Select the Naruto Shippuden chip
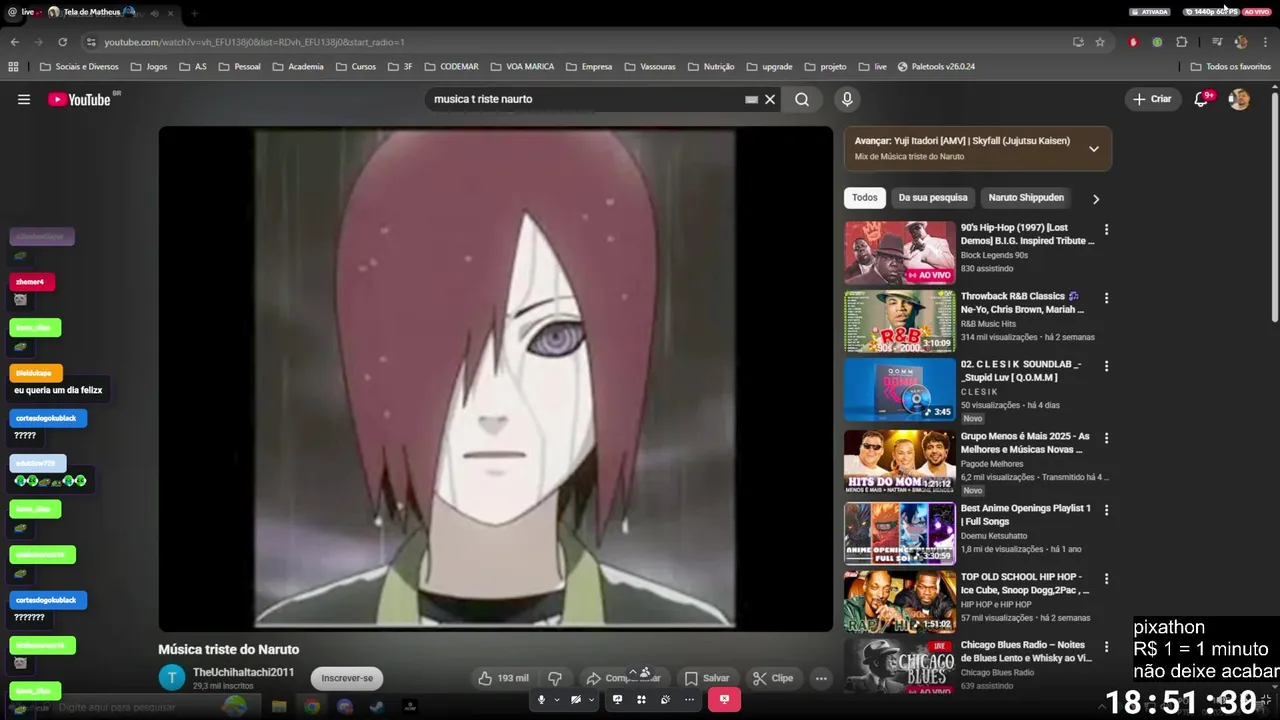The height and width of the screenshot is (720, 1280). (x=1026, y=198)
